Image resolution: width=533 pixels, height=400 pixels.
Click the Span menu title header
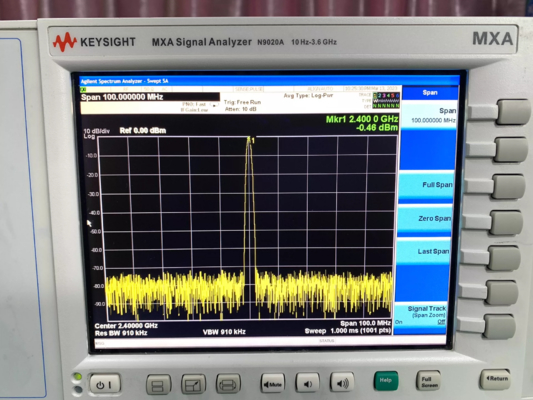coord(430,93)
